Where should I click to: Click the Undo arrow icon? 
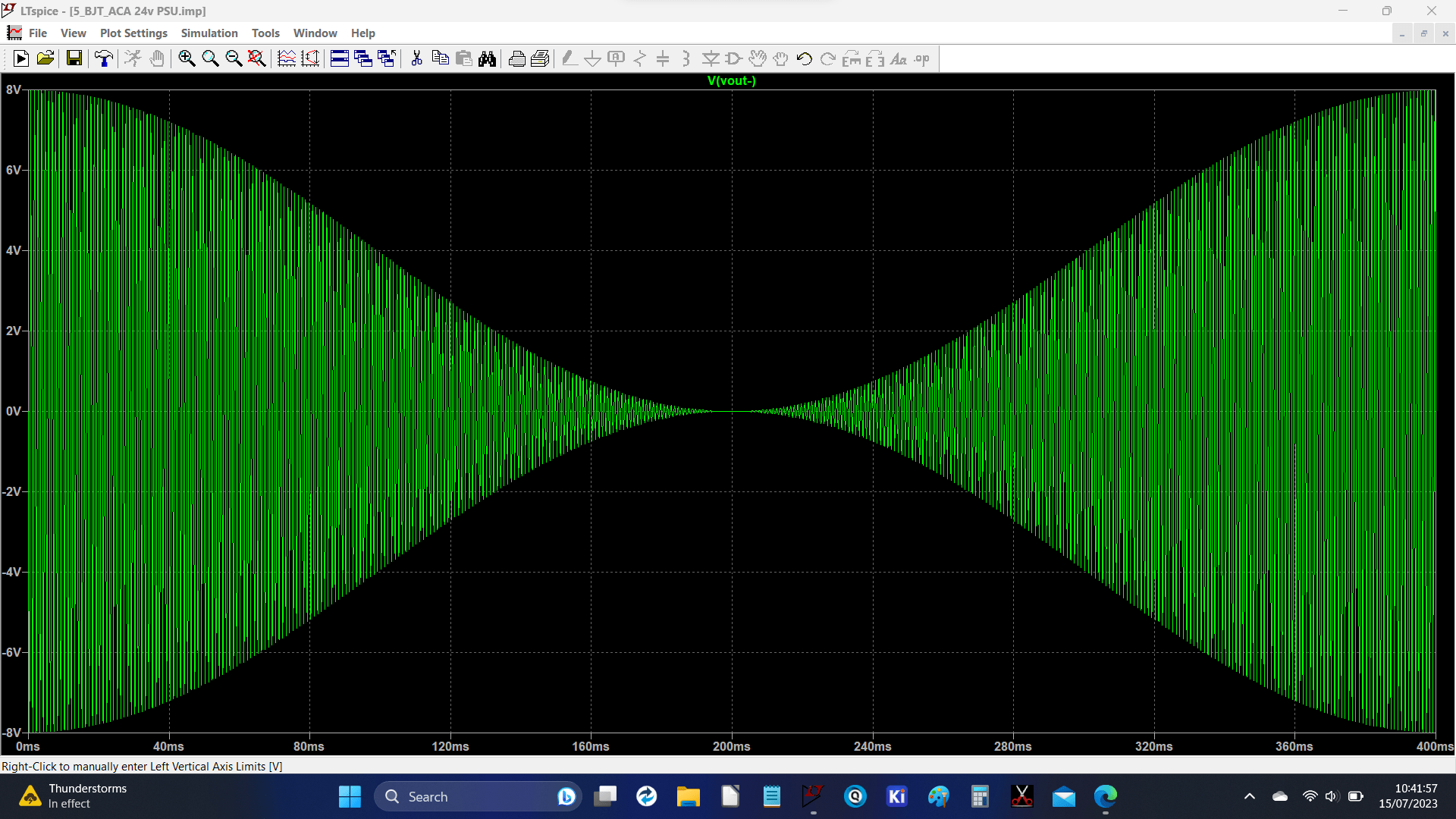(805, 58)
